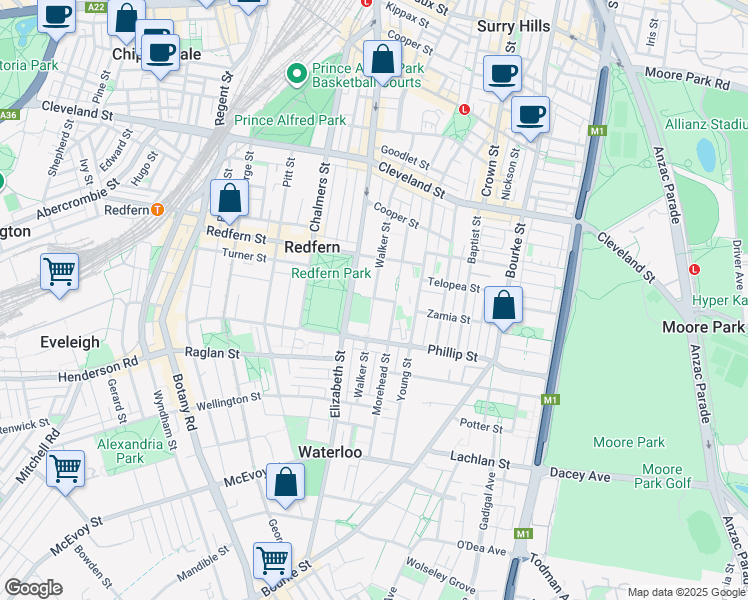This screenshot has width=748, height=600.
Task: Click the Redfern train station icon
Action: [x=157, y=209]
